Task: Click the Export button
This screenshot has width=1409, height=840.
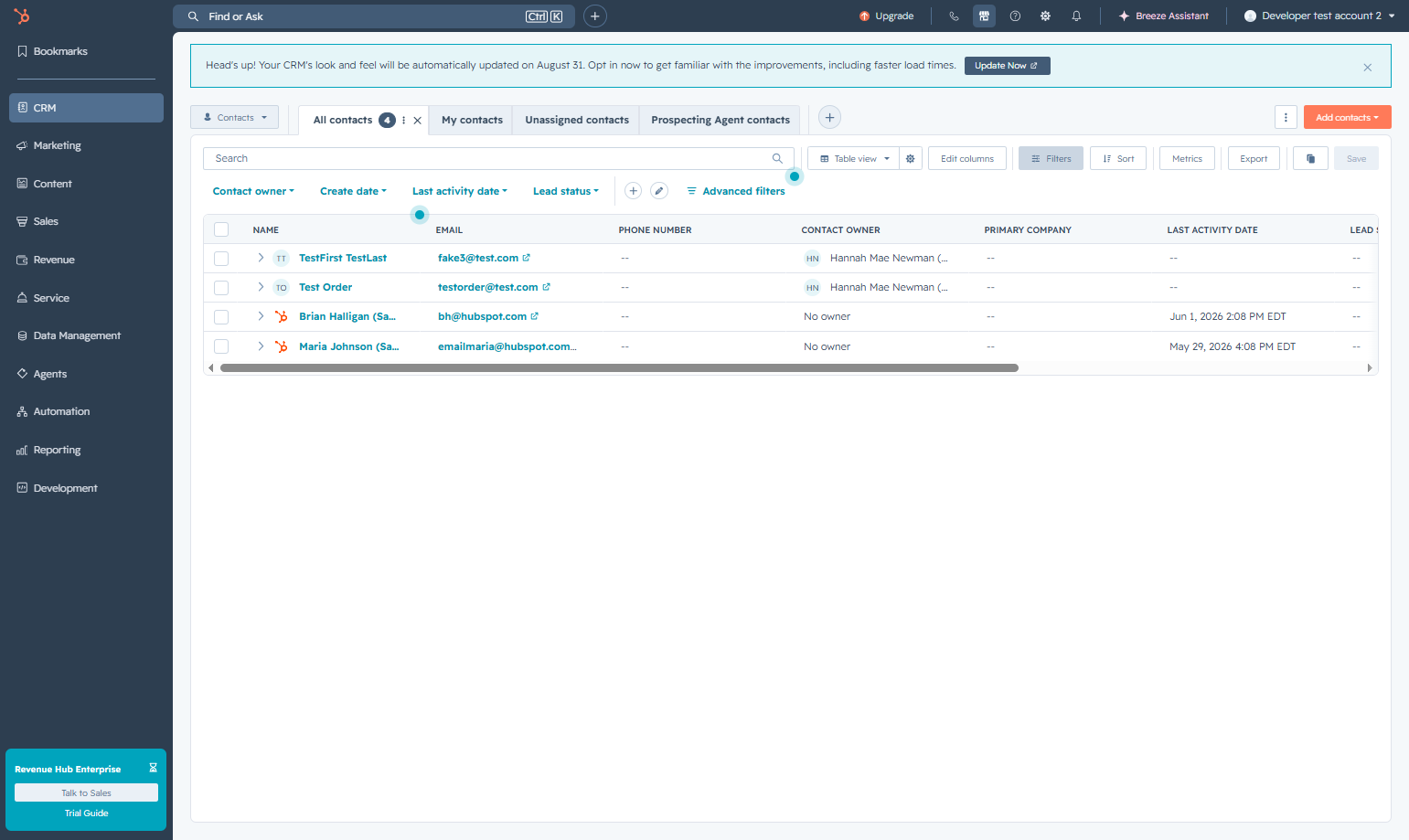Action: pos(1254,158)
